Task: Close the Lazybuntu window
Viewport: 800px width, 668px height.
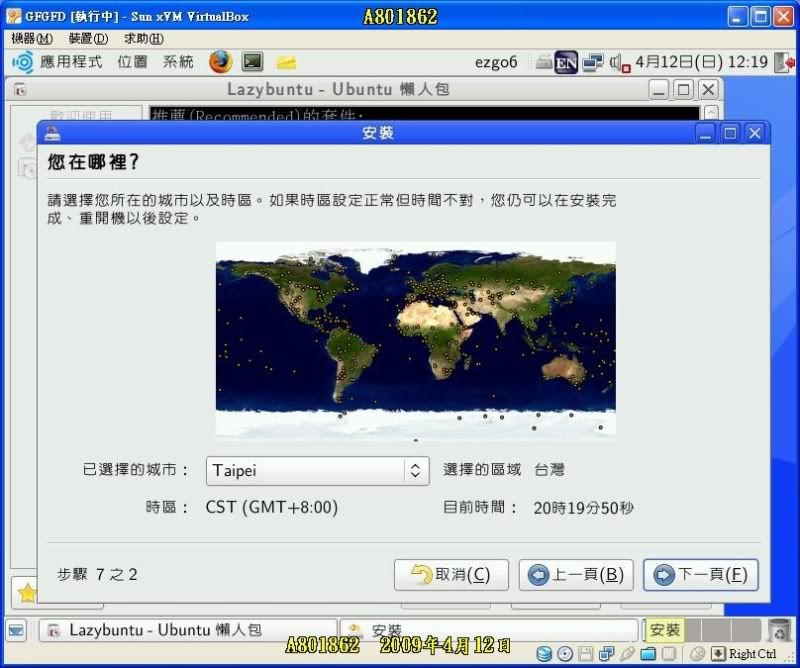Action: (708, 90)
